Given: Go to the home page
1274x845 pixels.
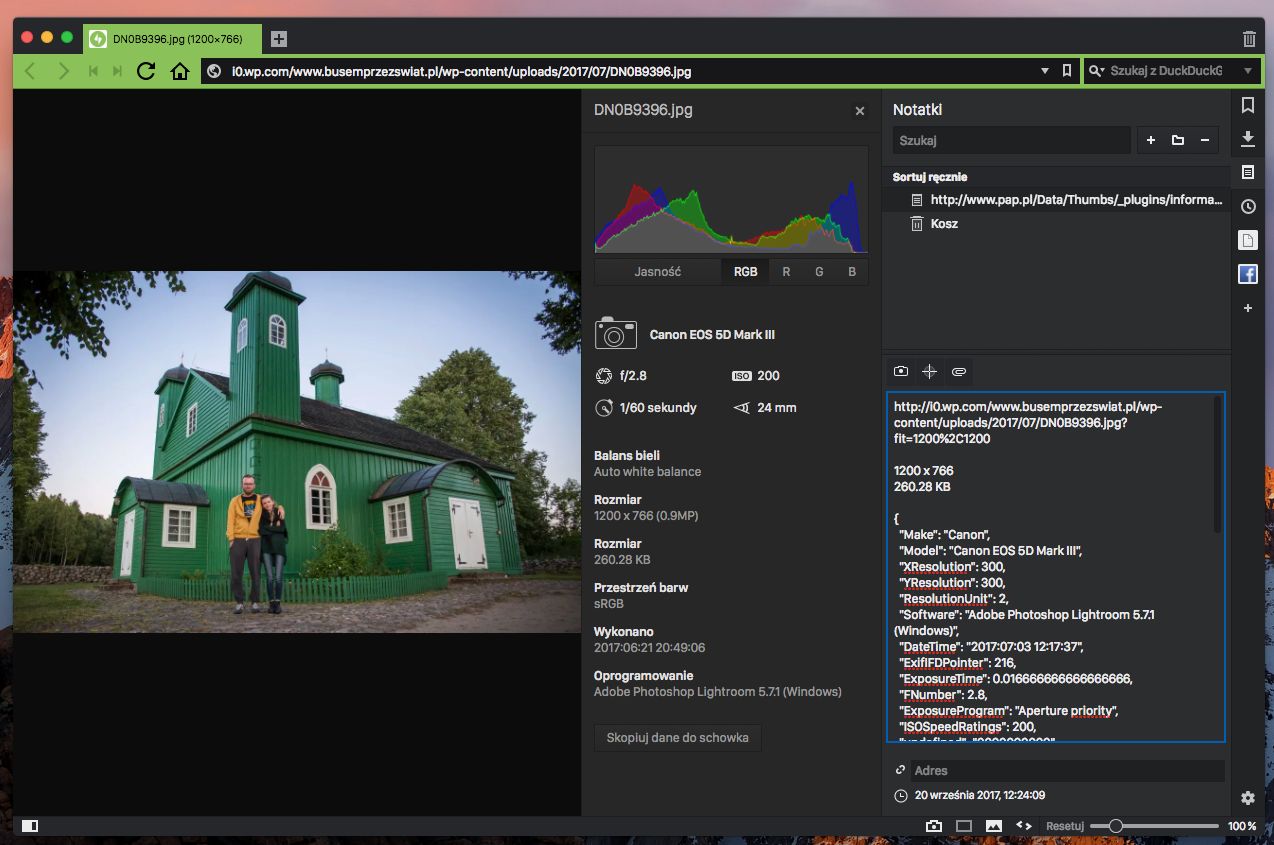Looking at the screenshot, I should click(x=180, y=71).
